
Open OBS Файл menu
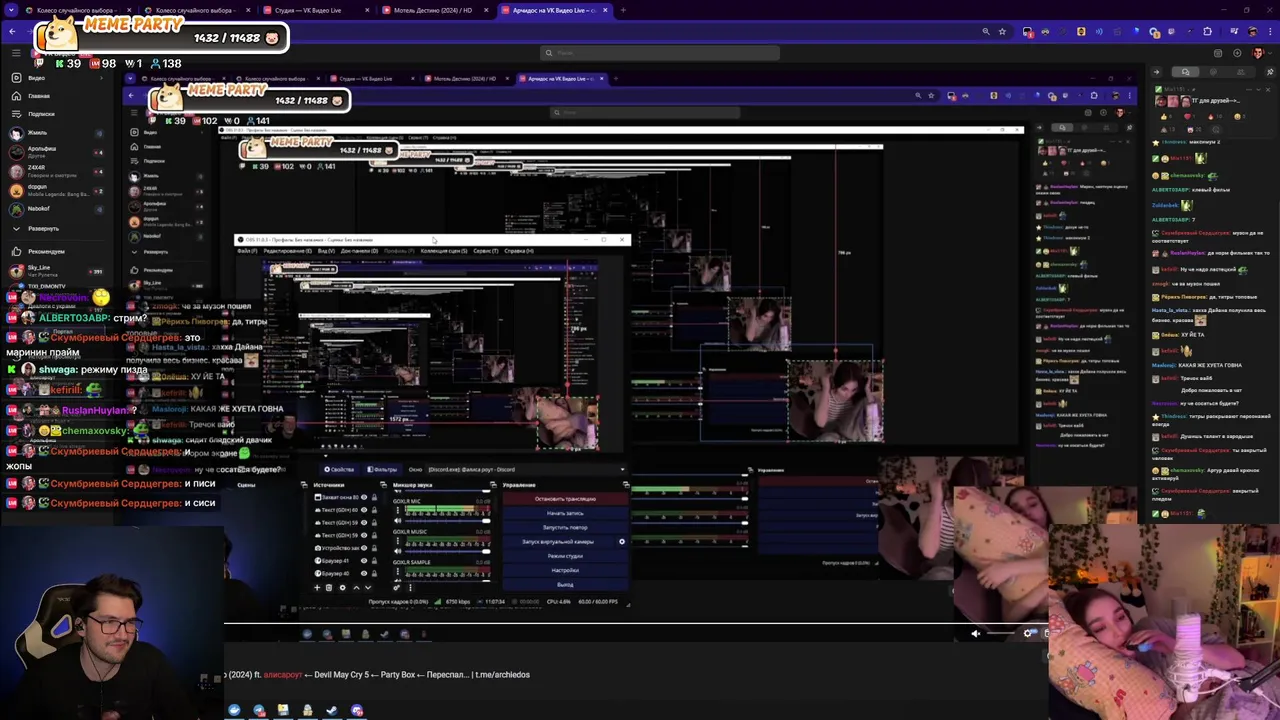coord(247,251)
